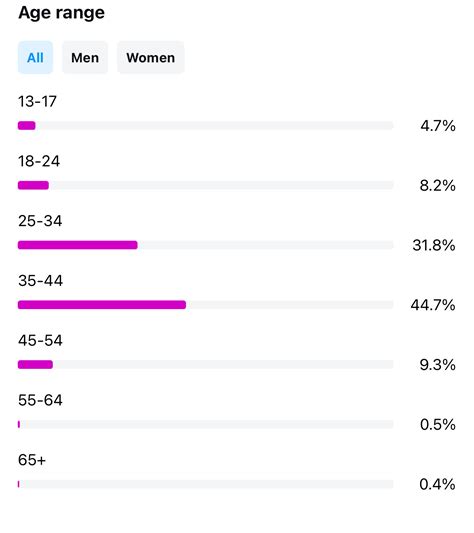Click the Age range heading
The height and width of the screenshot is (533, 474).
pyautogui.click(x=62, y=13)
